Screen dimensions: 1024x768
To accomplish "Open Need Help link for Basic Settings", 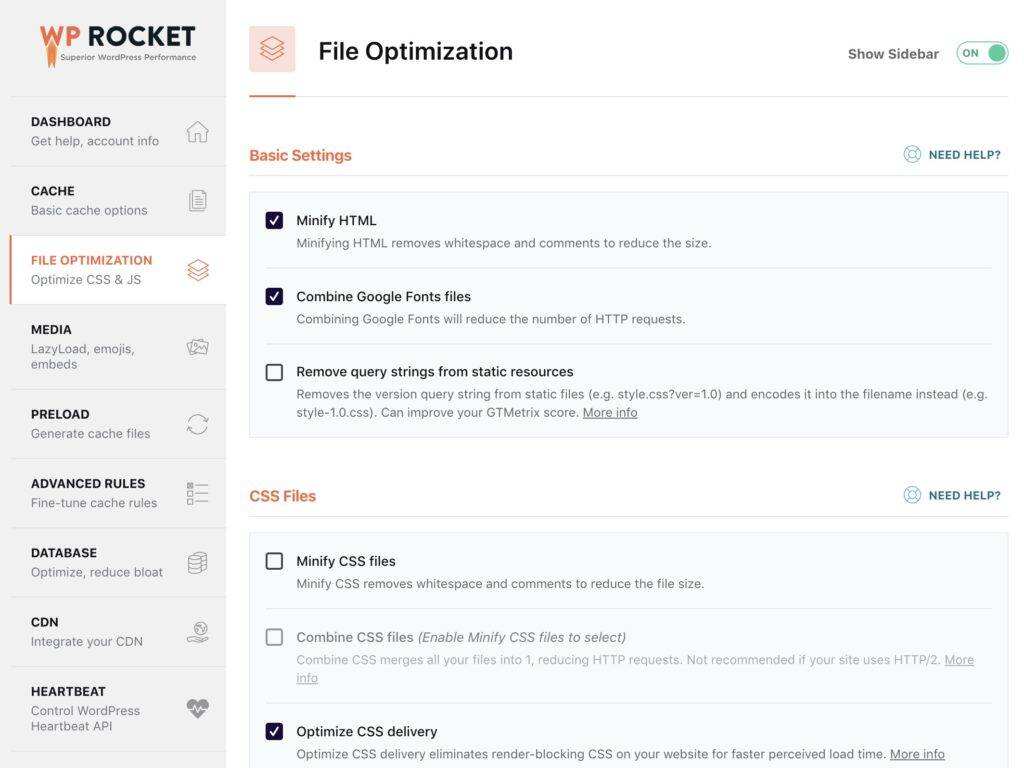I will point(952,155).
